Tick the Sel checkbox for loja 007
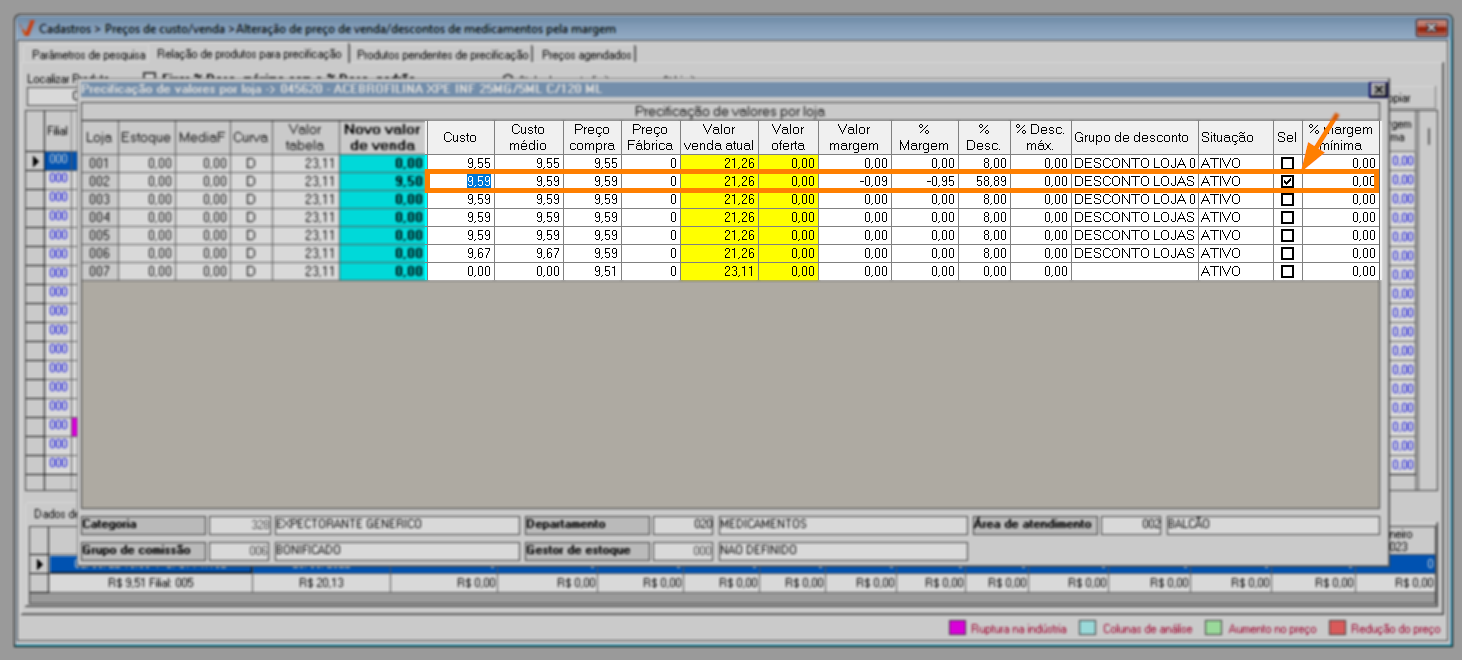1462x660 pixels. 1288,271
